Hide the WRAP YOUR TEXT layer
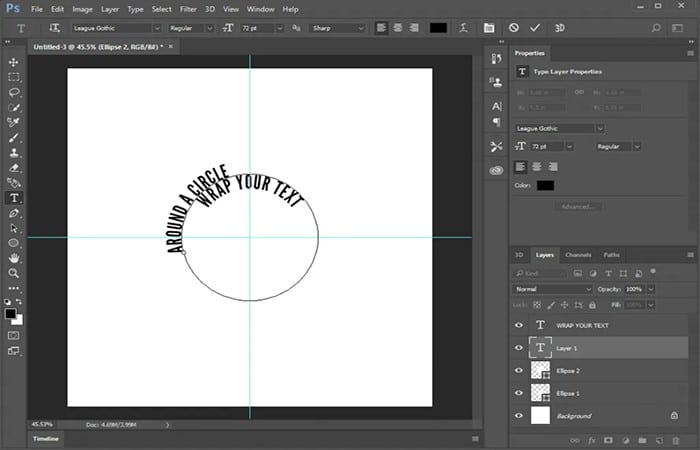The width and height of the screenshot is (700, 450). click(519, 325)
